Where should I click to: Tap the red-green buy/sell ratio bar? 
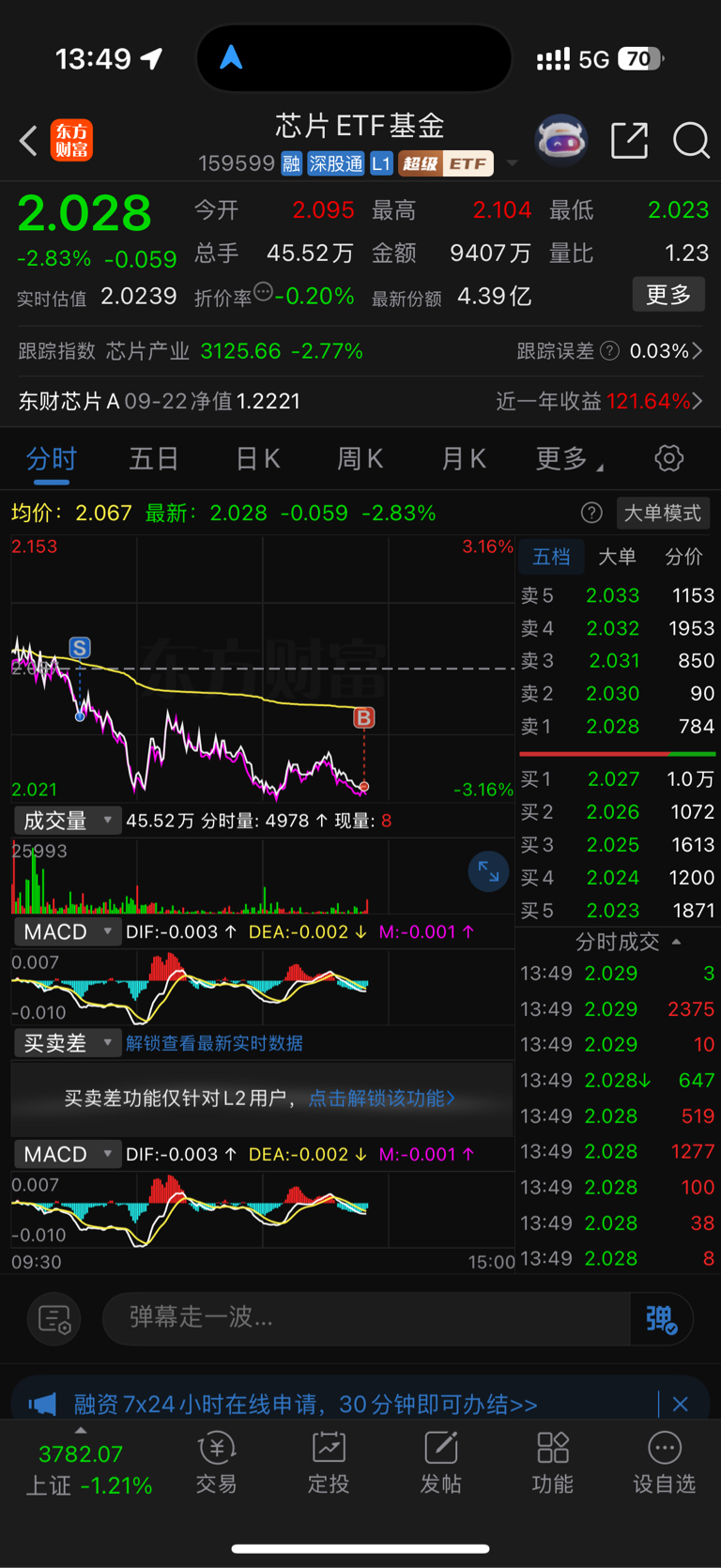[617, 753]
